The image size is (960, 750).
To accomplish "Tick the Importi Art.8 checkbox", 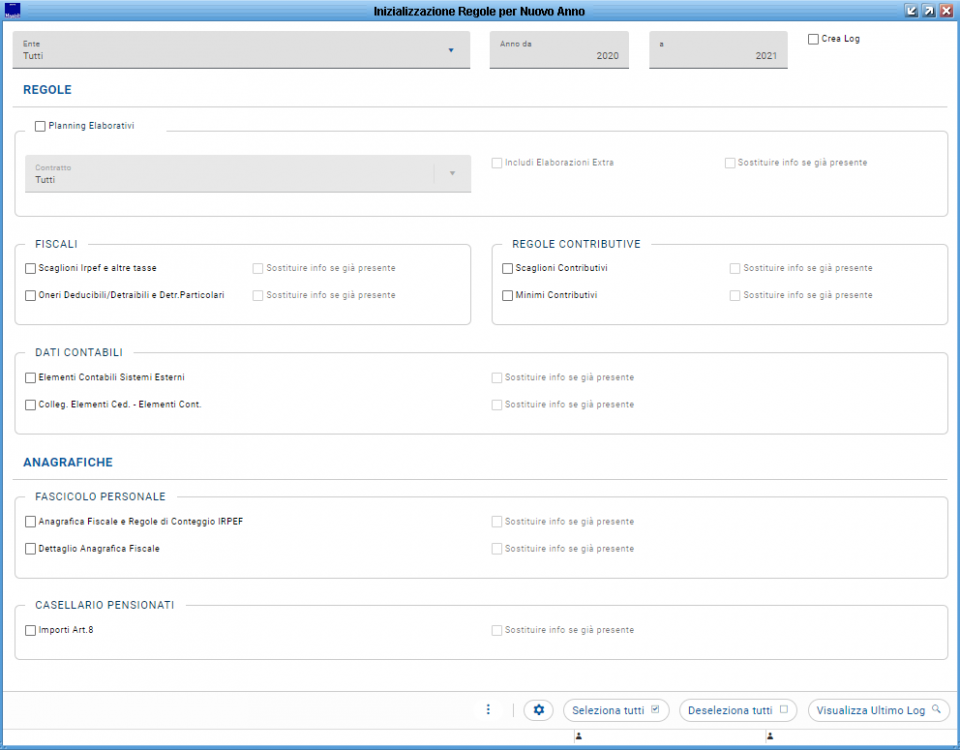I will [x=30, y=630].
